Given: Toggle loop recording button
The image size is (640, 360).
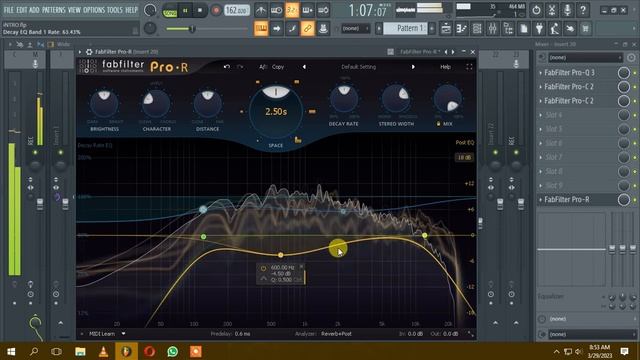Looking at the screenshot, I should click(x=323, y=10).
